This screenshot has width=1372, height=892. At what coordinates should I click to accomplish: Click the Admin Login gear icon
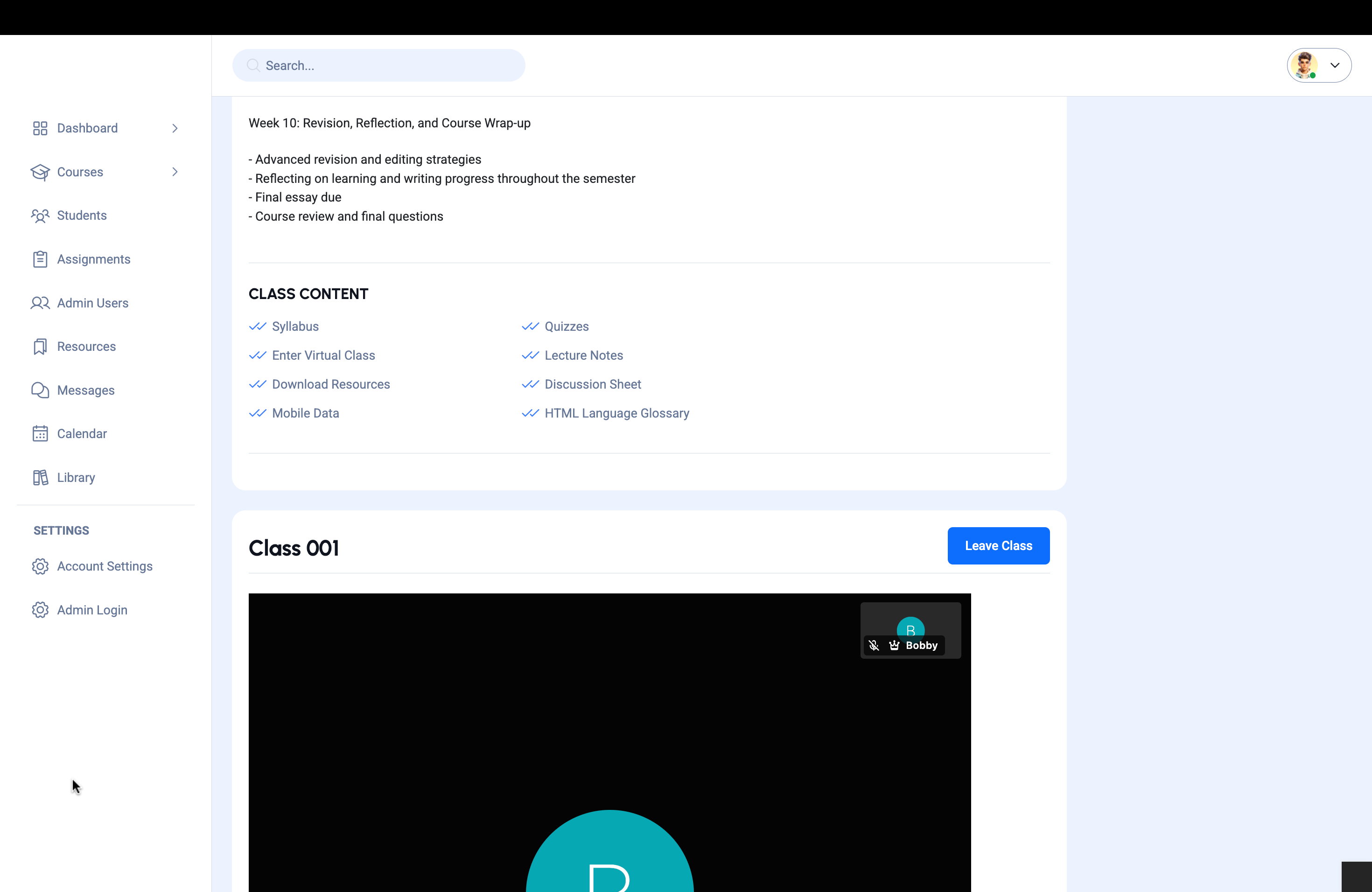[x=40, y=610]
